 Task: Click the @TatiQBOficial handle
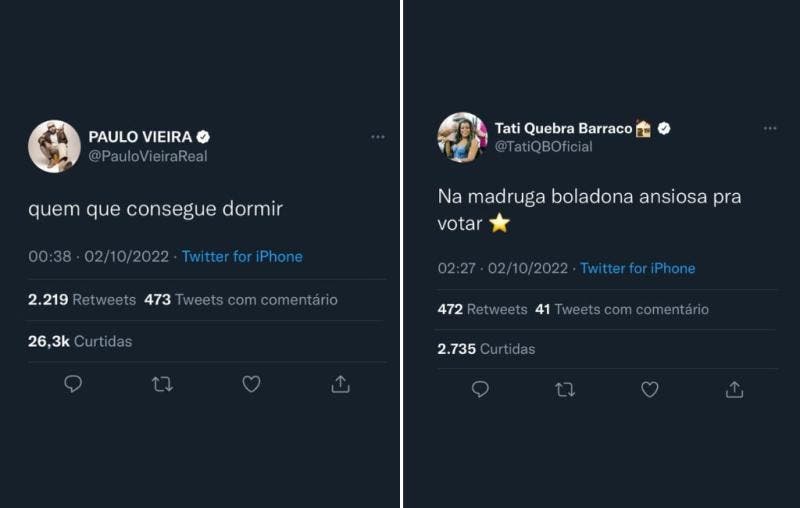(x=543, y=147)
